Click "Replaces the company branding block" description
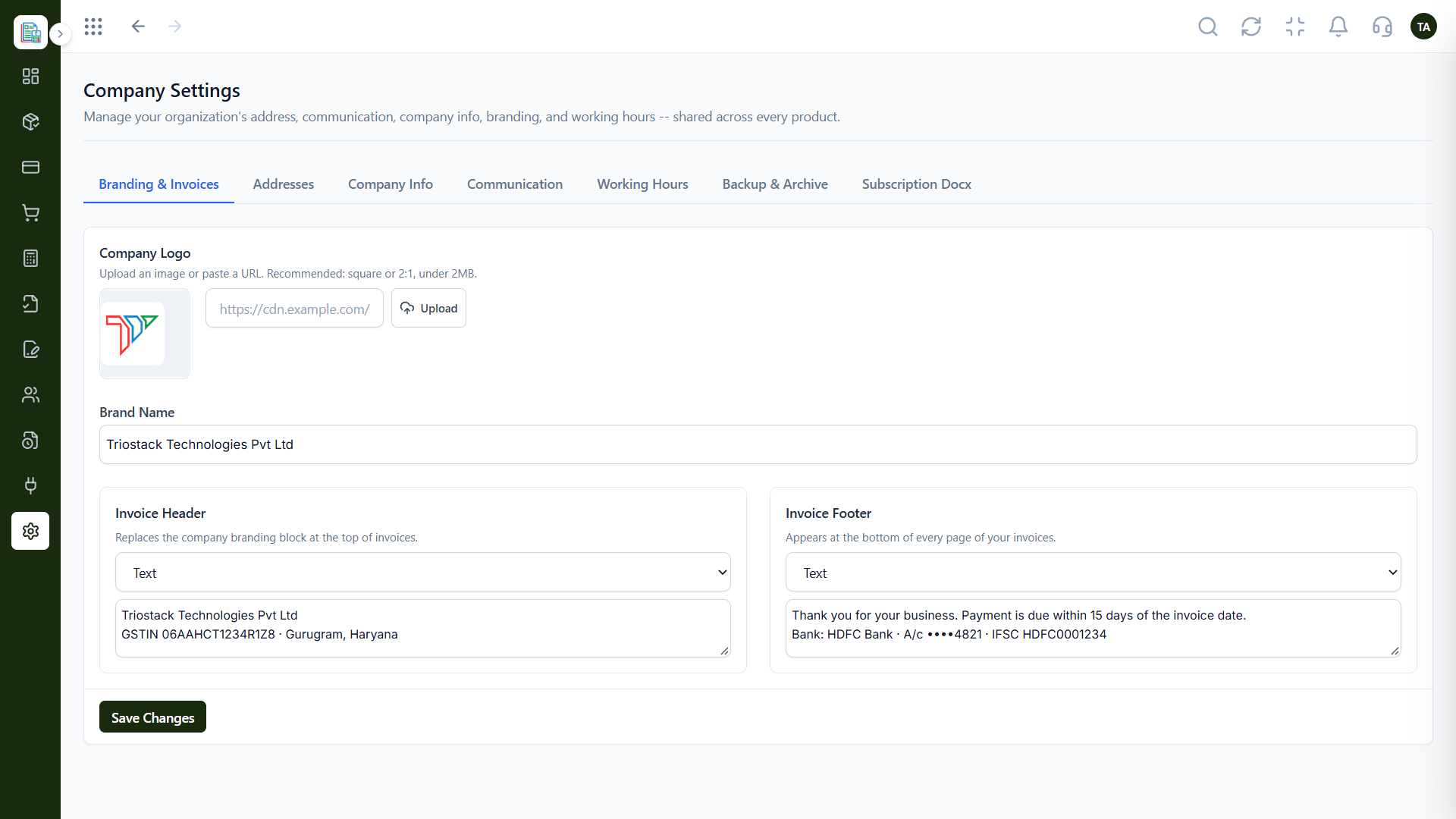The height and width of the screenshot is (819, 1456). (266, 538)
